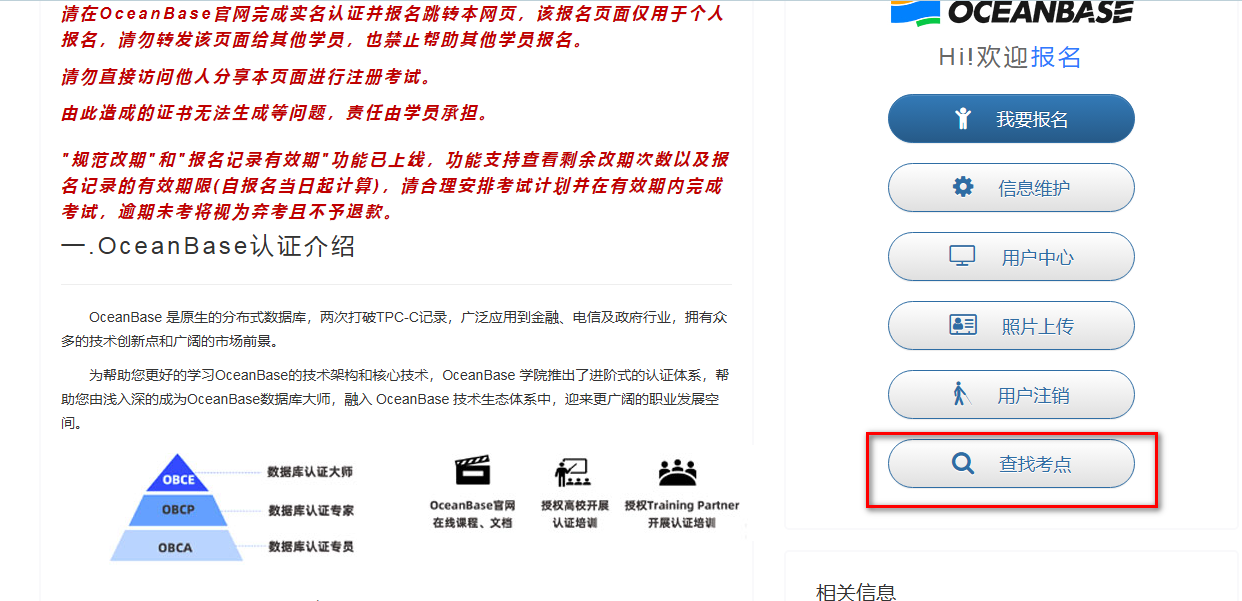Click the instructor icon above 授权高校开展认证培训
This screenshot has height=601, width=1242.
click(572, 471)
